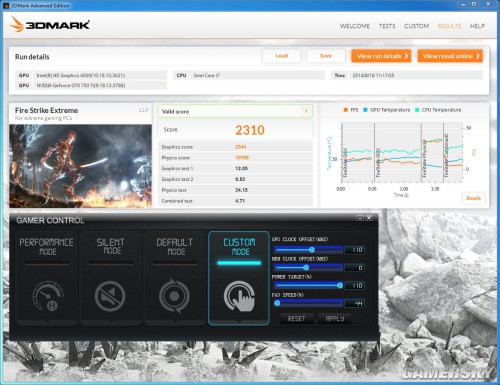500x385 pixels.
Task: Click the Save button
Action: tap(326, 56)
